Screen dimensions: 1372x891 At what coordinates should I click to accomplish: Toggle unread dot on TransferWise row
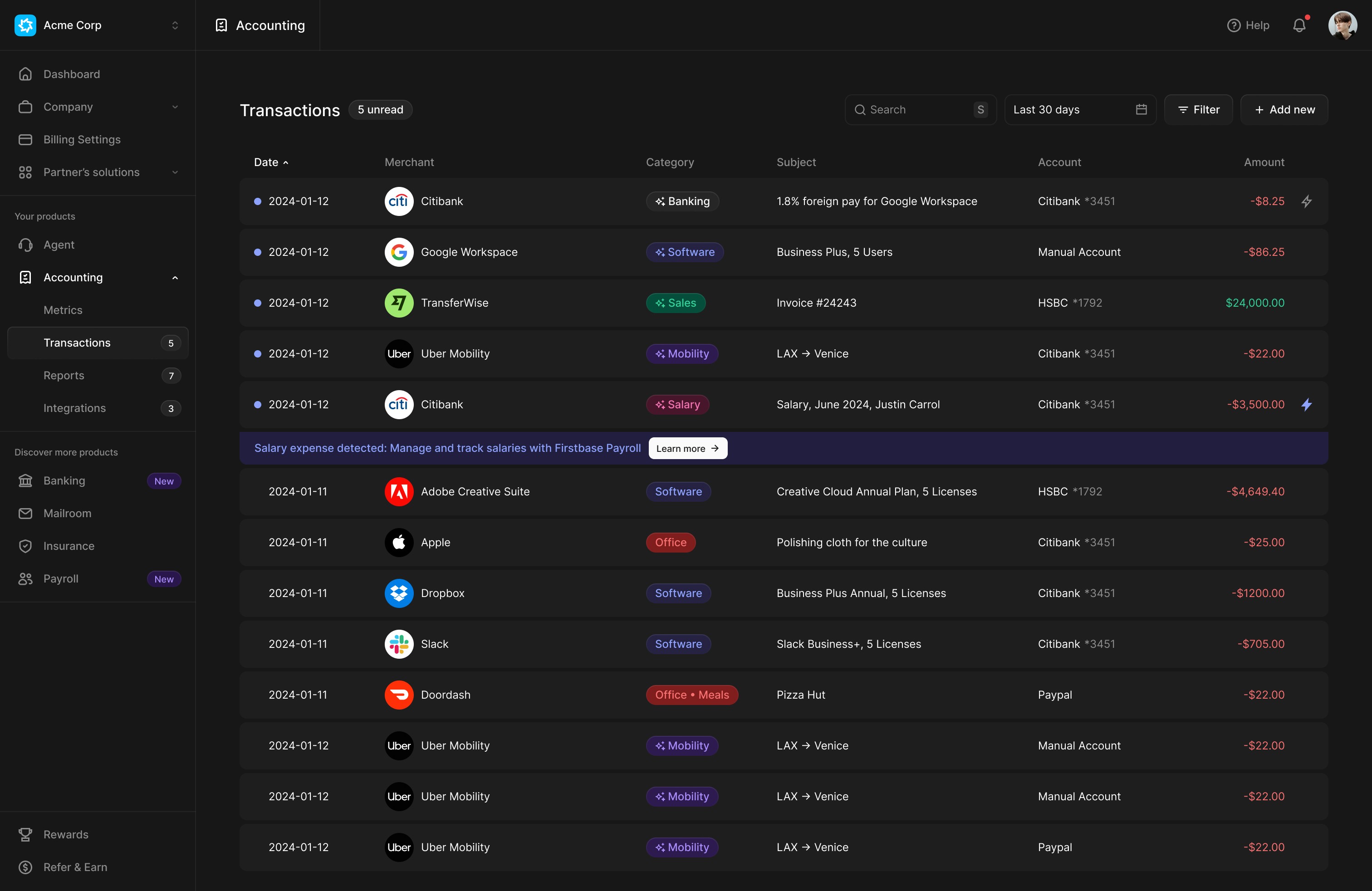[258, 303]
